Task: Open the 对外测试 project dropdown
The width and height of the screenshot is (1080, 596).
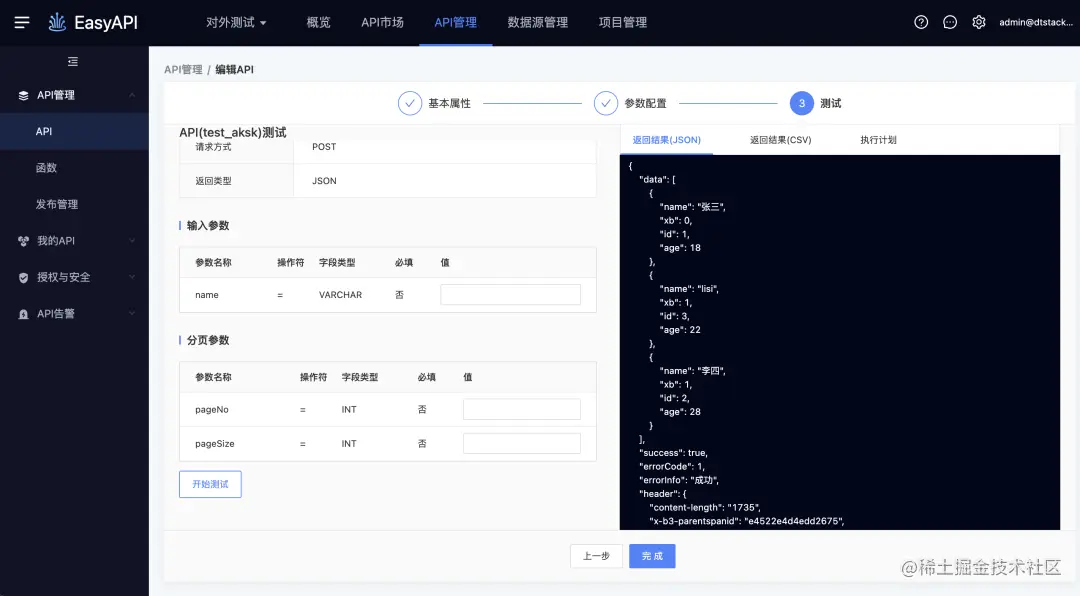Action: point(236,22)
